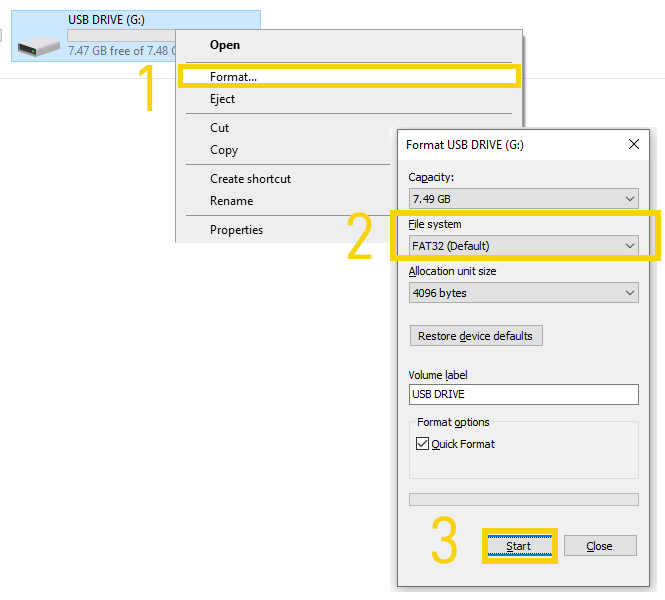Image resolution: width=665 pixels, height=600 pixels.
Task: Open Properties from the context menu
Action: pyautogui.click(x=236, y=230)
